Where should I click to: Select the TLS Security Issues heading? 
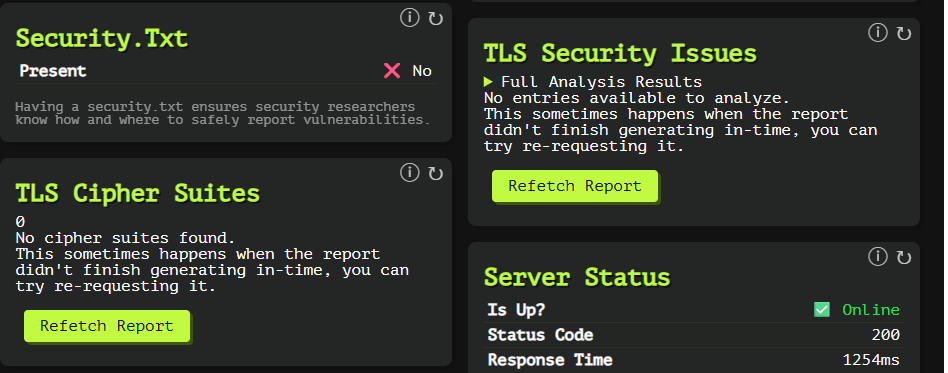pyautogui.click(x=620, y=53)
